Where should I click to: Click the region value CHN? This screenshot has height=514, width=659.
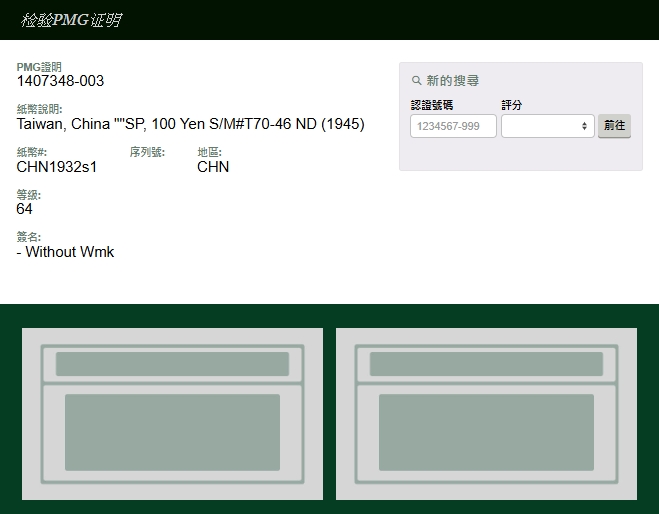(213, 167)
